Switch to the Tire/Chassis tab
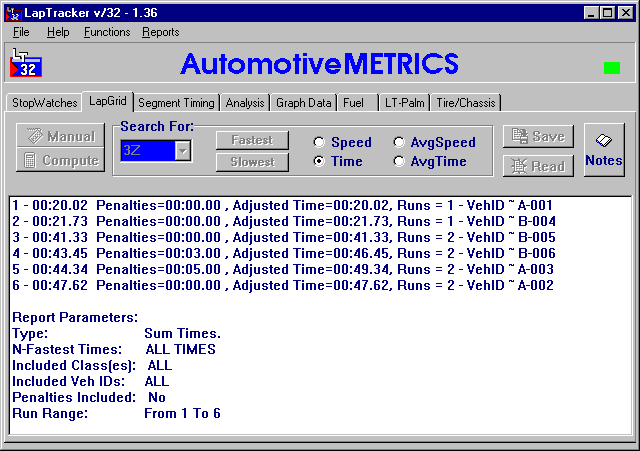 pyautogui.click(x=466, y=102)
